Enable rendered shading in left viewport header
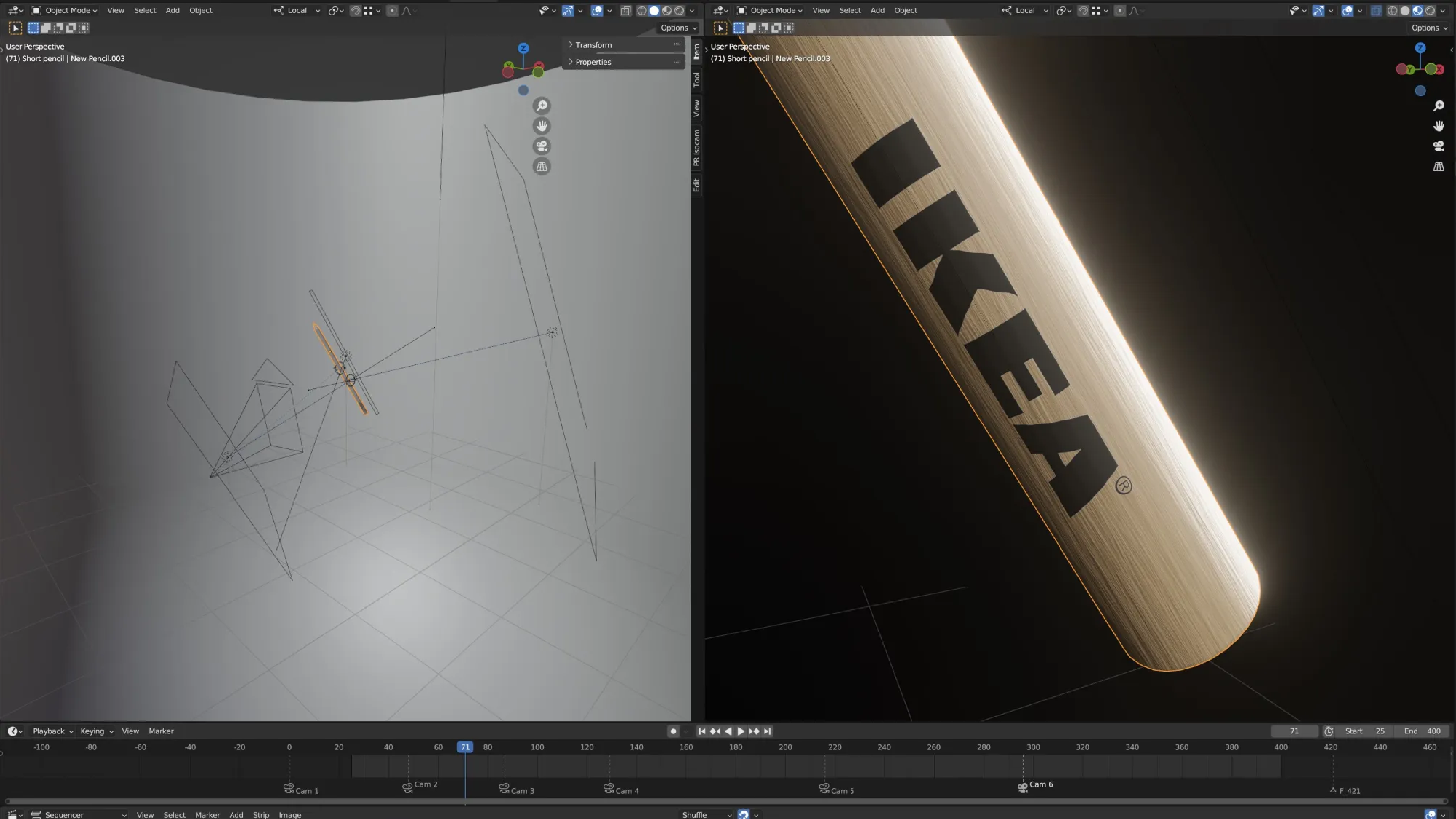 679,10
